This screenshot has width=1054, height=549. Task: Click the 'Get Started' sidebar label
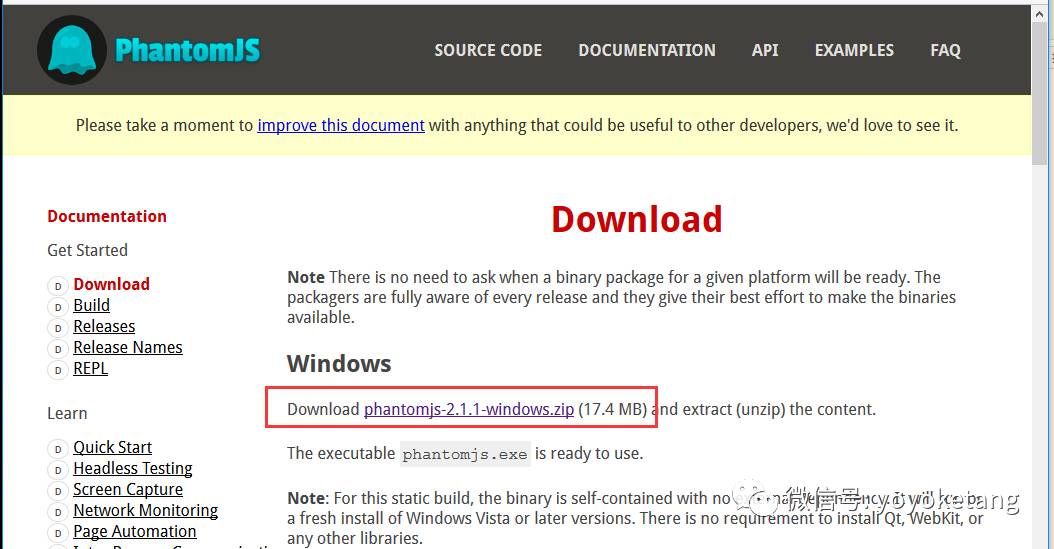click(87, 250)
